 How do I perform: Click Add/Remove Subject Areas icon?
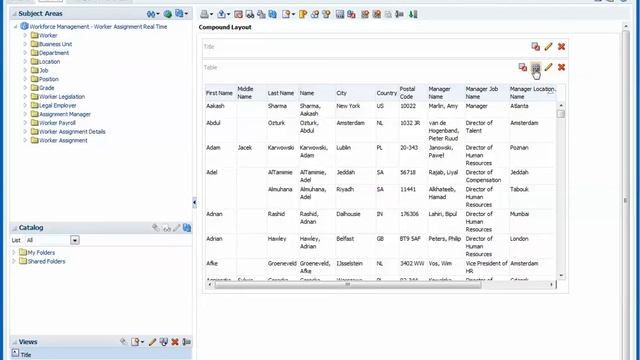(x=179, y=13)
